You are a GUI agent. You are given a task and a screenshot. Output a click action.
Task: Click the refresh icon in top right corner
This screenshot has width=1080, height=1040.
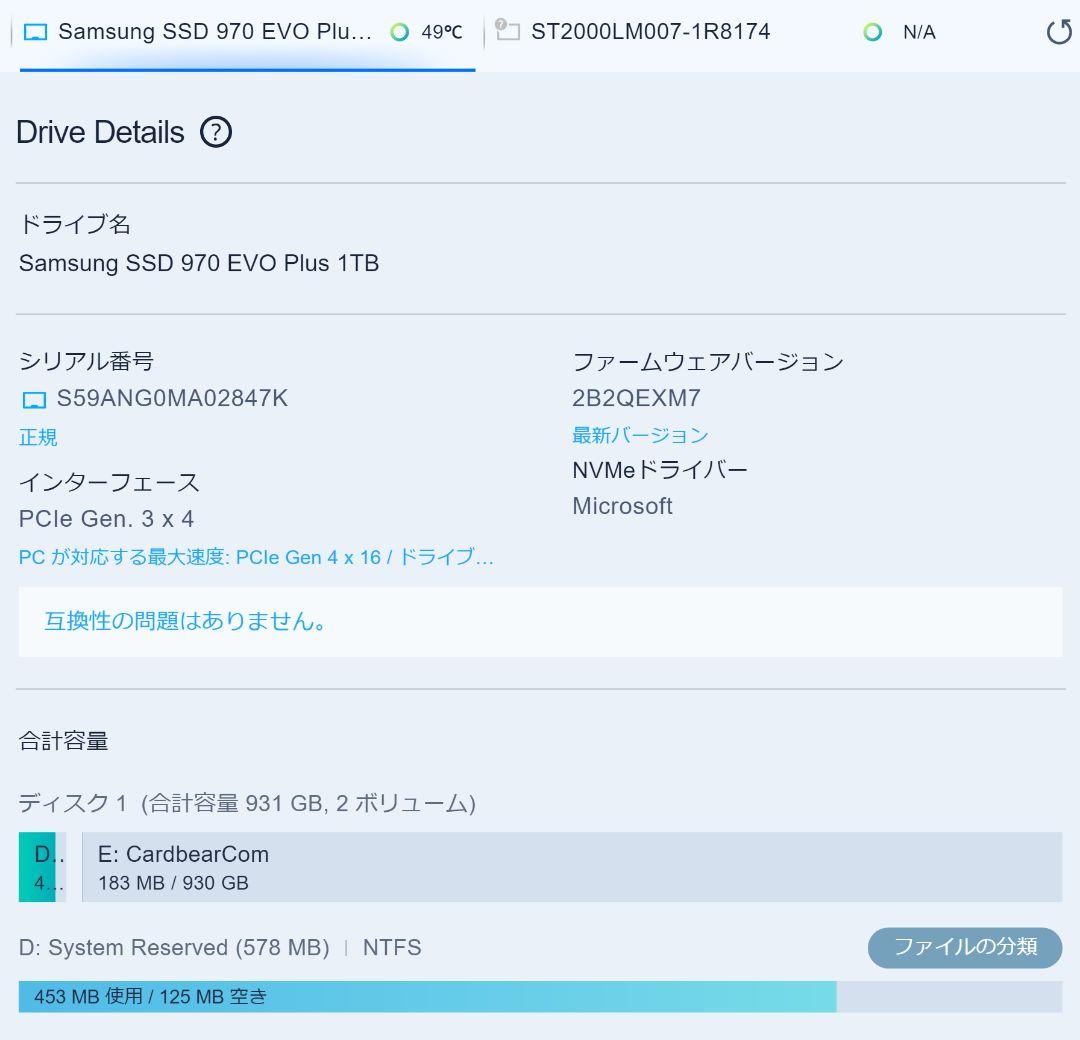1058,31
